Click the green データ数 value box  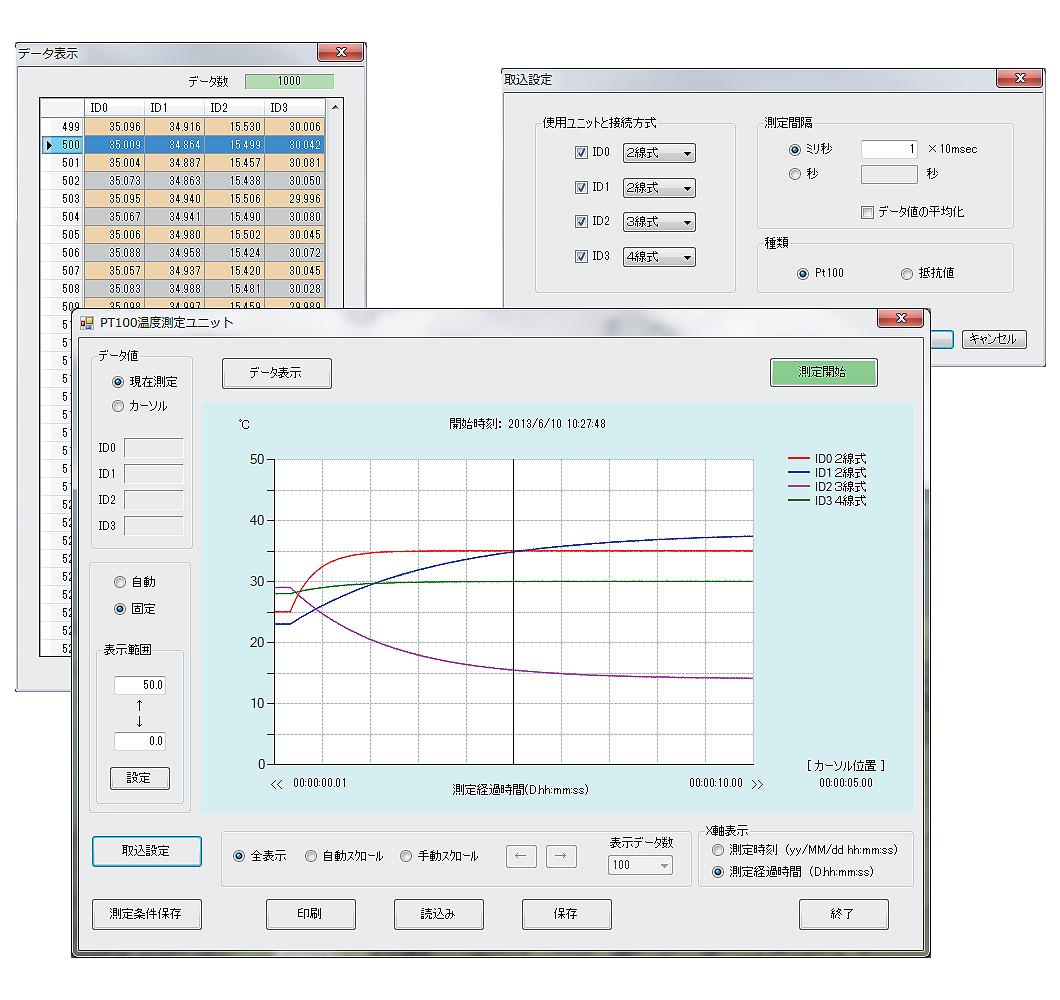(x=289, y=81)
